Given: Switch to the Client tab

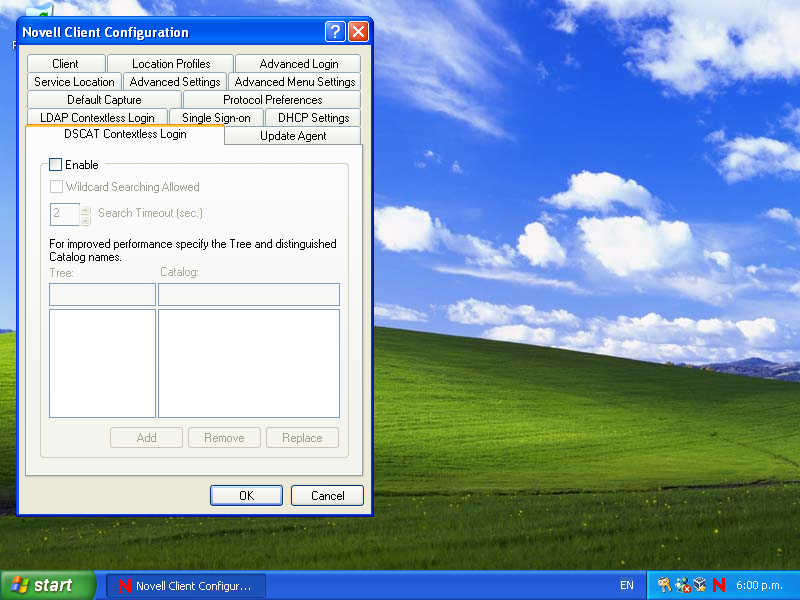Looking at the screenshot, I should [66, 64].
